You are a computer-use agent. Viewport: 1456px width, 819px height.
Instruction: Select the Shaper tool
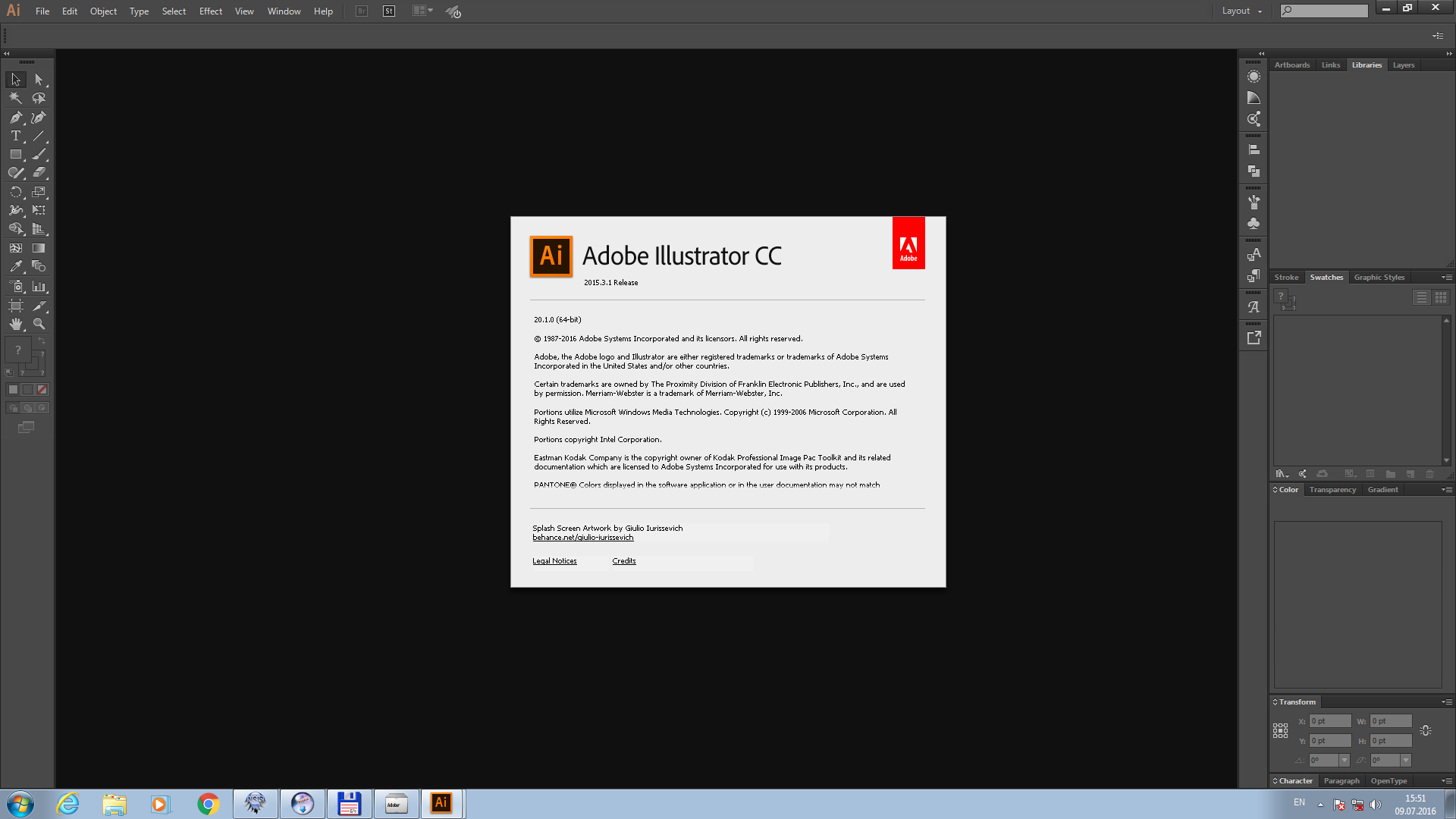tap(16, 173)
